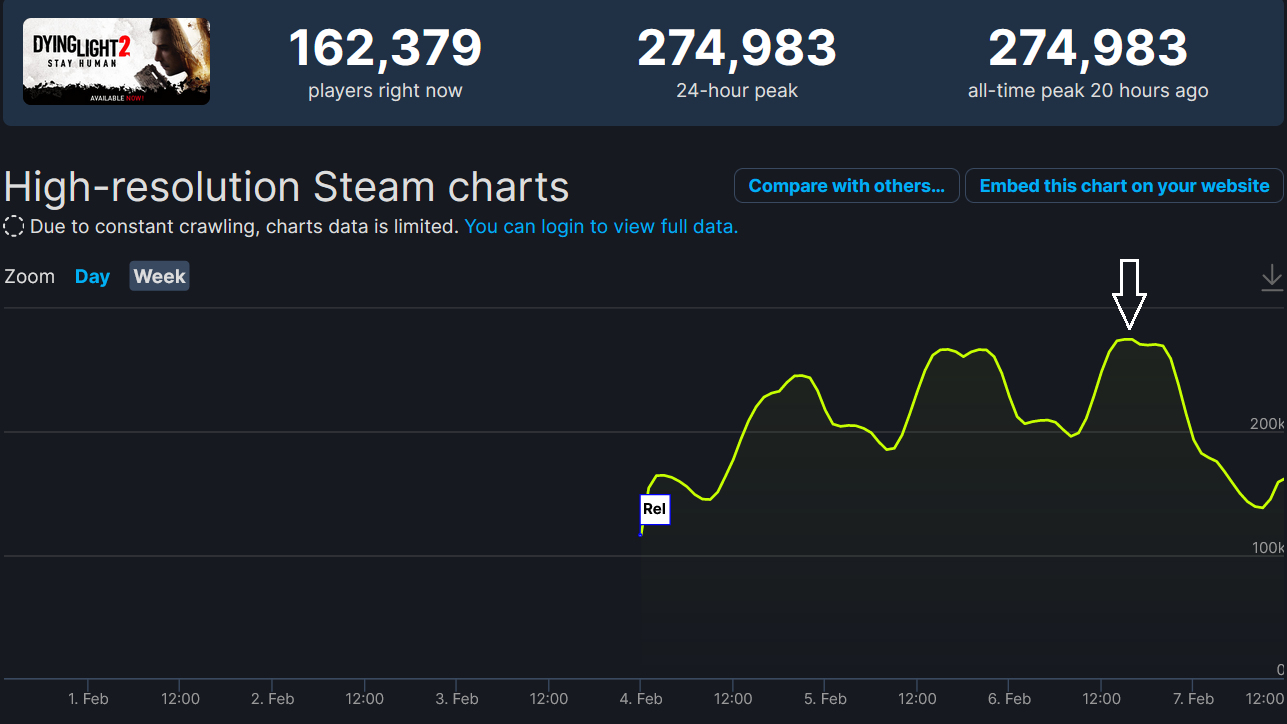Click 'Embed this chart on your website'
Viewport: 1287px width, 724px height.
[1125, 186]
